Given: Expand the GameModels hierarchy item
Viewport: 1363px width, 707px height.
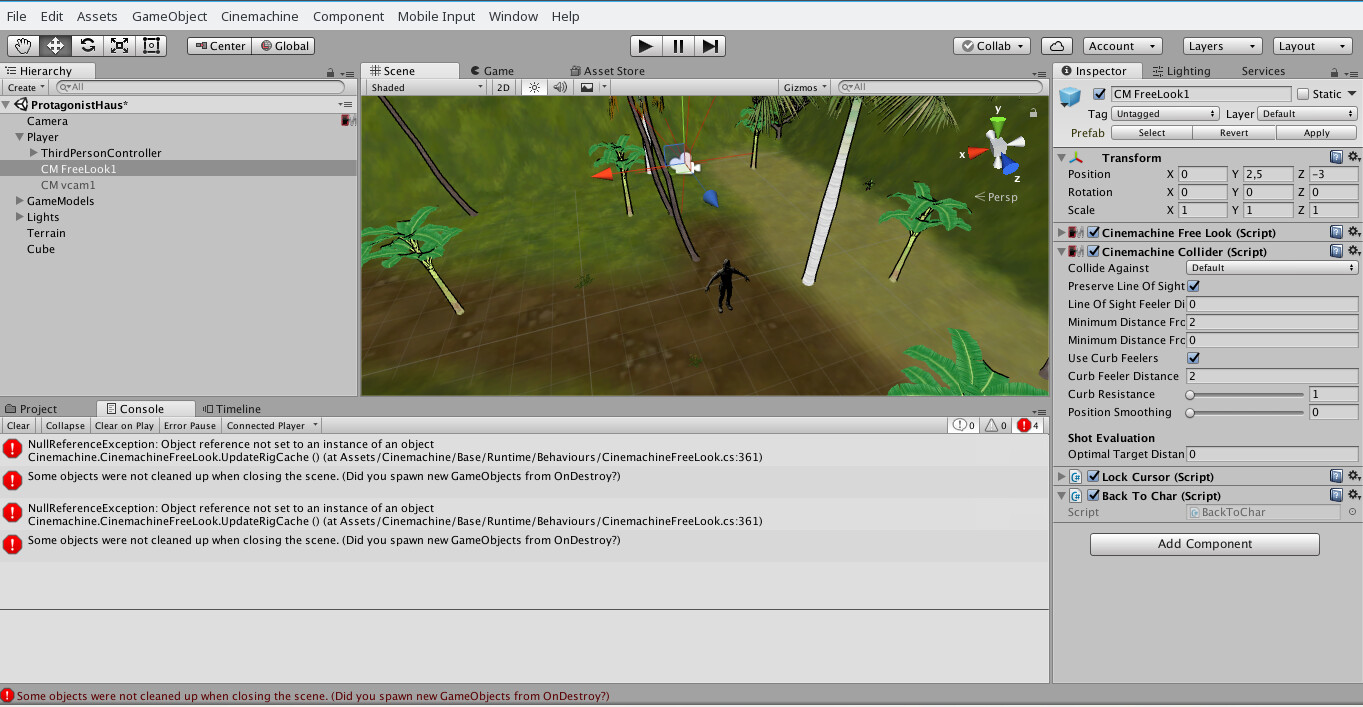Looking at the screenshot, I should [18, 201].
